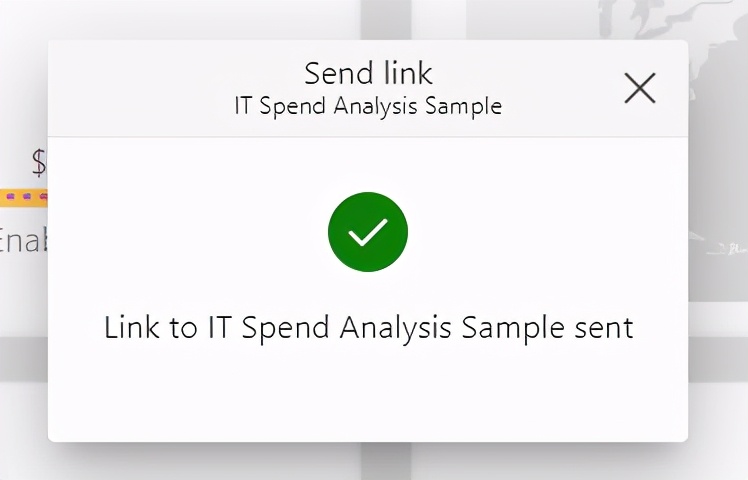This screenshot has height=480, width=748.
Task: Click the "IT Spend Analysis Sample" subtitle
Action: point(368,105)
